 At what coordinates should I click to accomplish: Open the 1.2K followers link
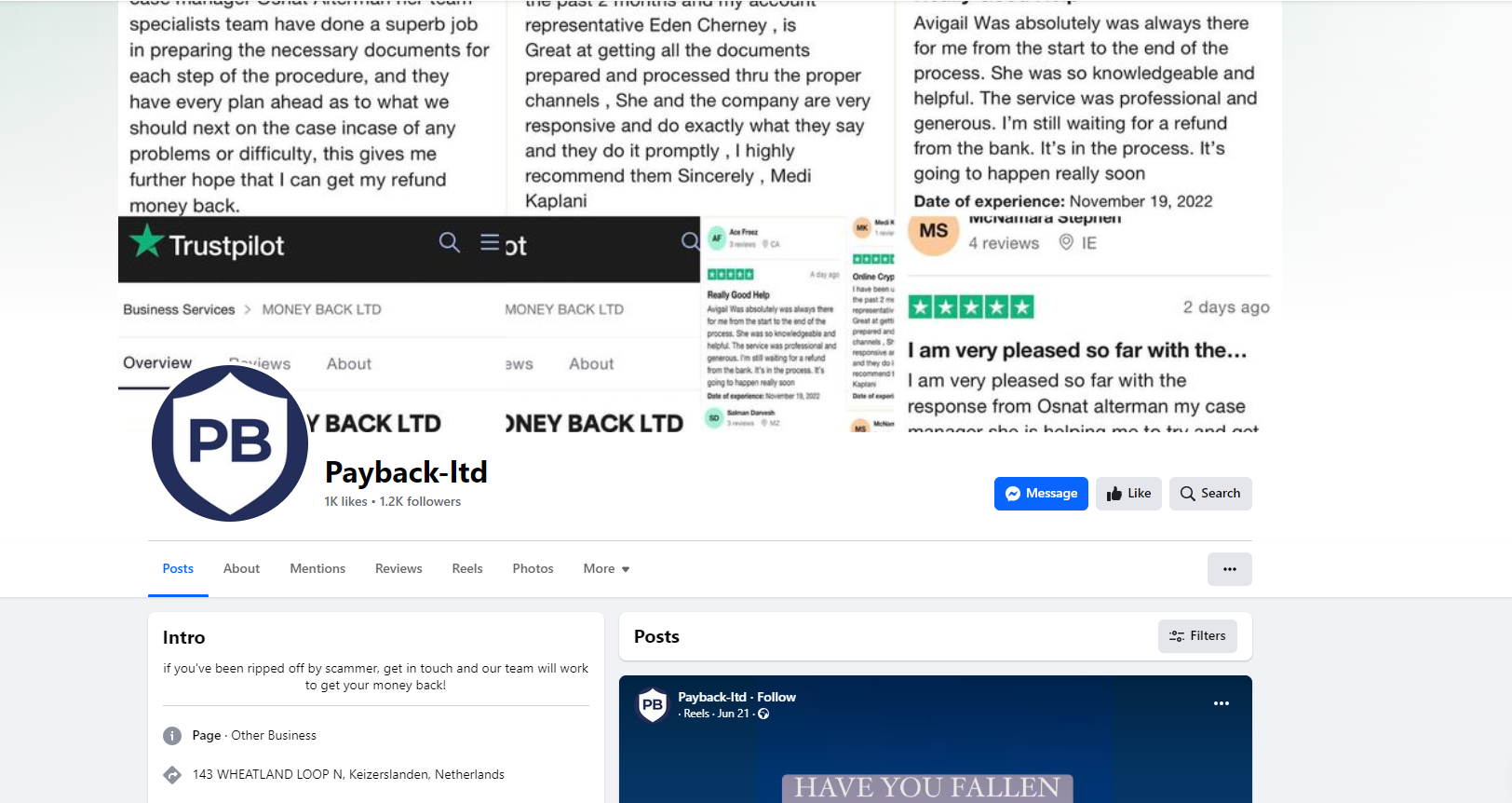[x=420, y=501]
